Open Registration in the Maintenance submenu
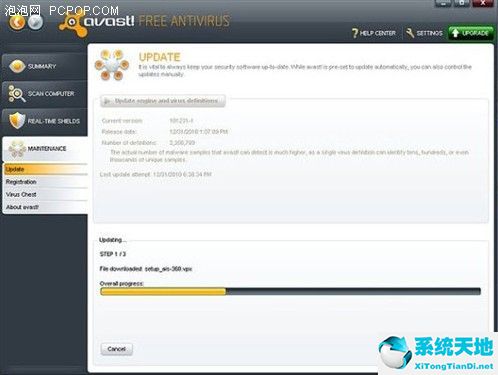Viewport: 498px width, 375px height. (x=45, y=182)
